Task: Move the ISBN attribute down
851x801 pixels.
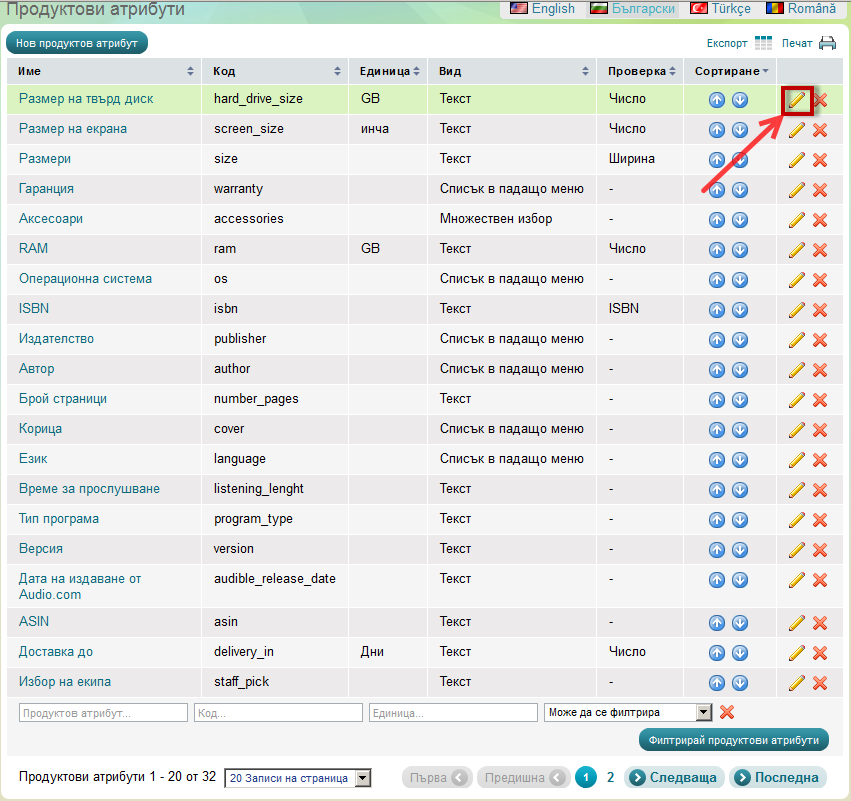Action: click(740, 310)
